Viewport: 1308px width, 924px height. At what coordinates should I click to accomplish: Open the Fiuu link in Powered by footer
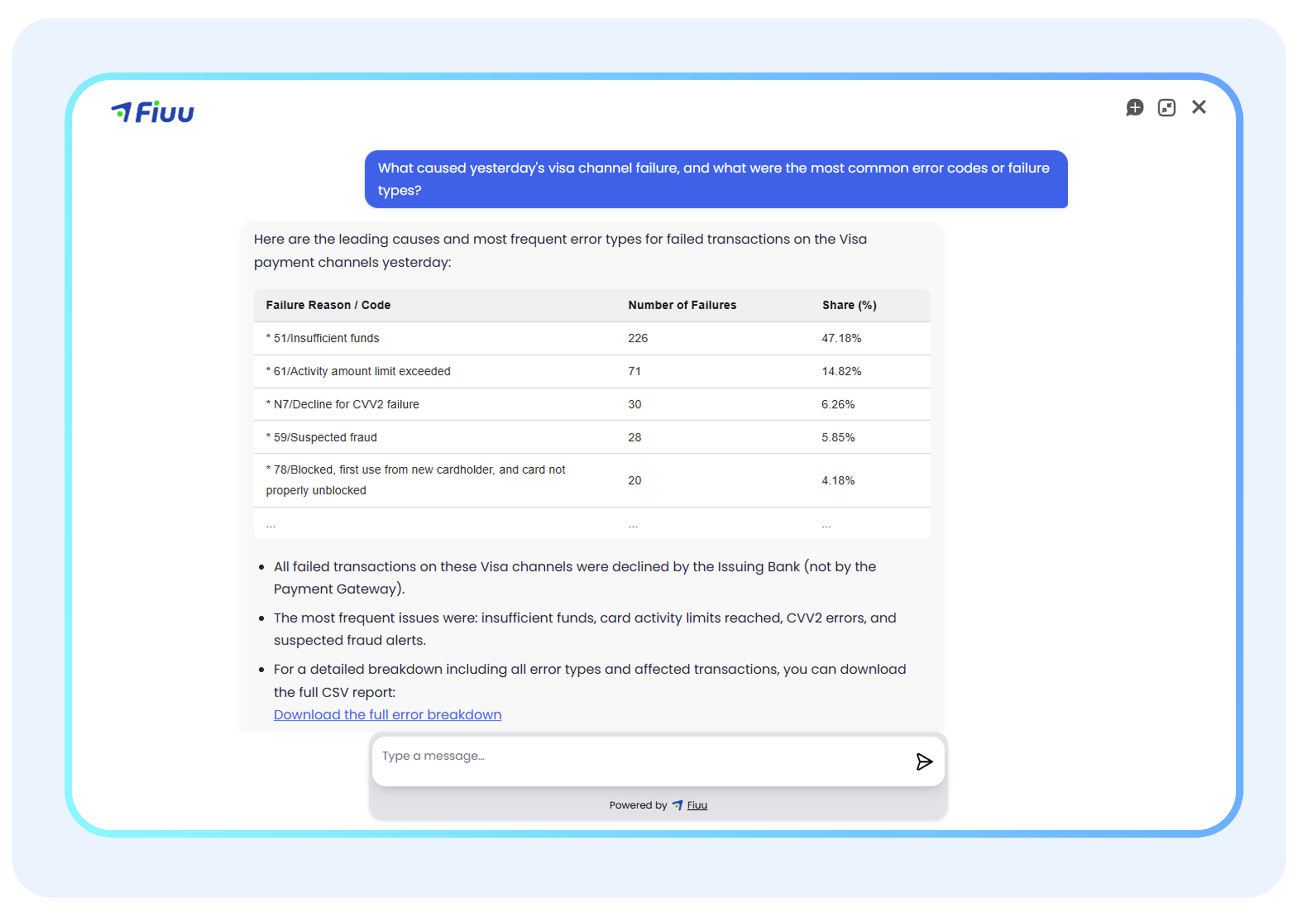tap(697, 805)
